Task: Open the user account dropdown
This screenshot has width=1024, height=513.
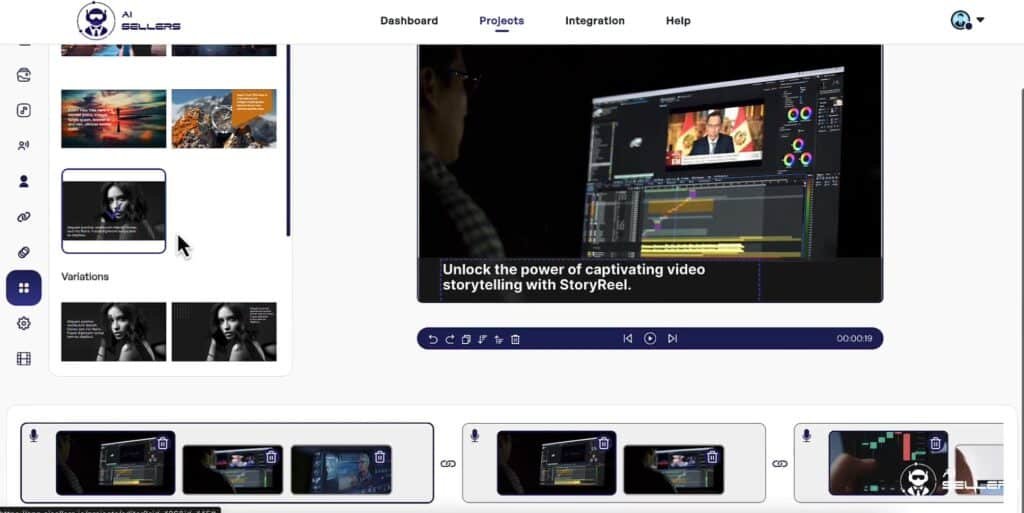Action: [x=967, y=20]
